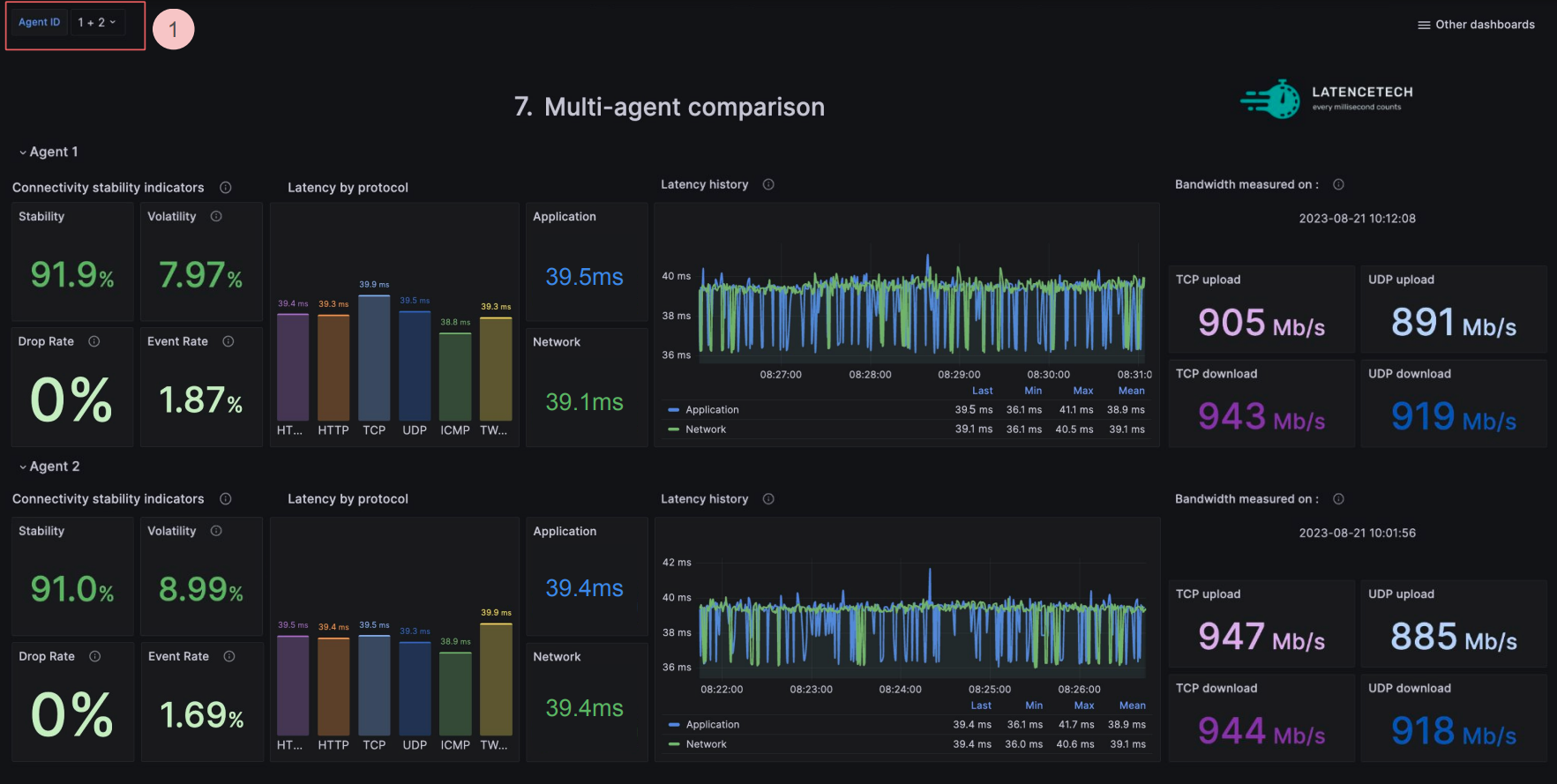Click the TCP bar in Agent 1 Latency by protocol
Screen dimensions: 1557x784
374,357
